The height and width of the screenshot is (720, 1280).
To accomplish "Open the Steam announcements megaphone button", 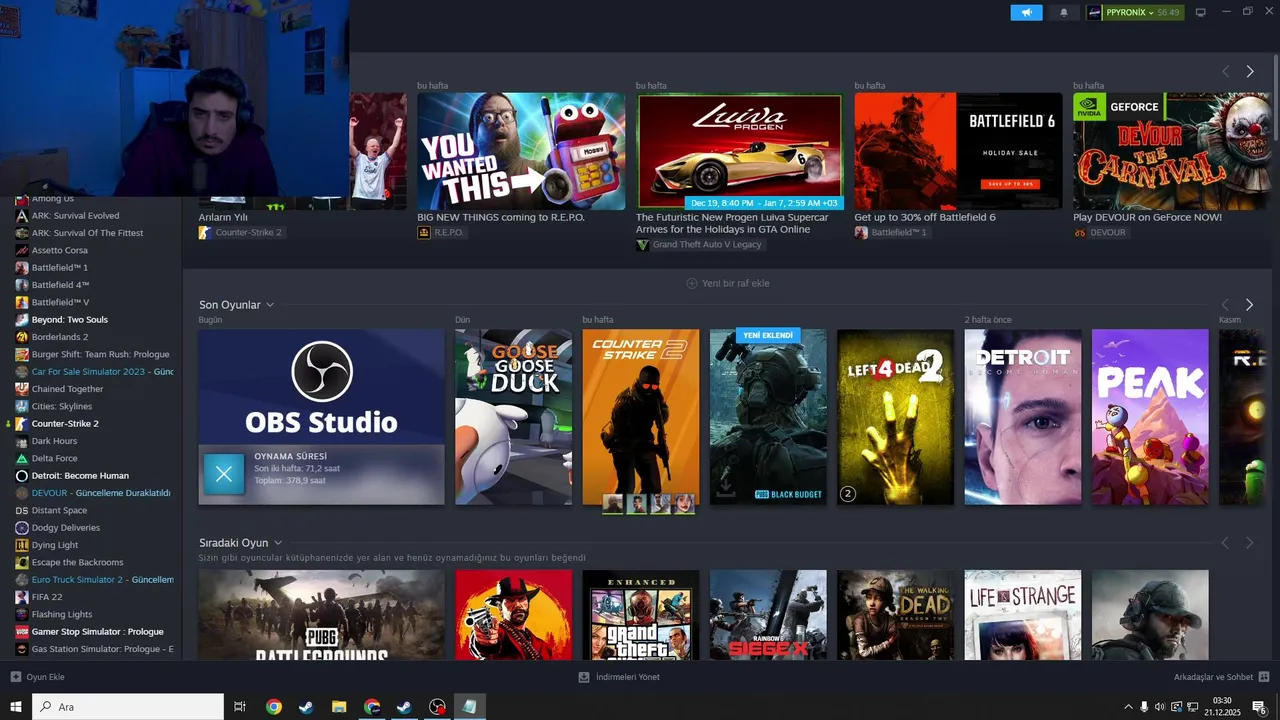I will (1026, 13).
